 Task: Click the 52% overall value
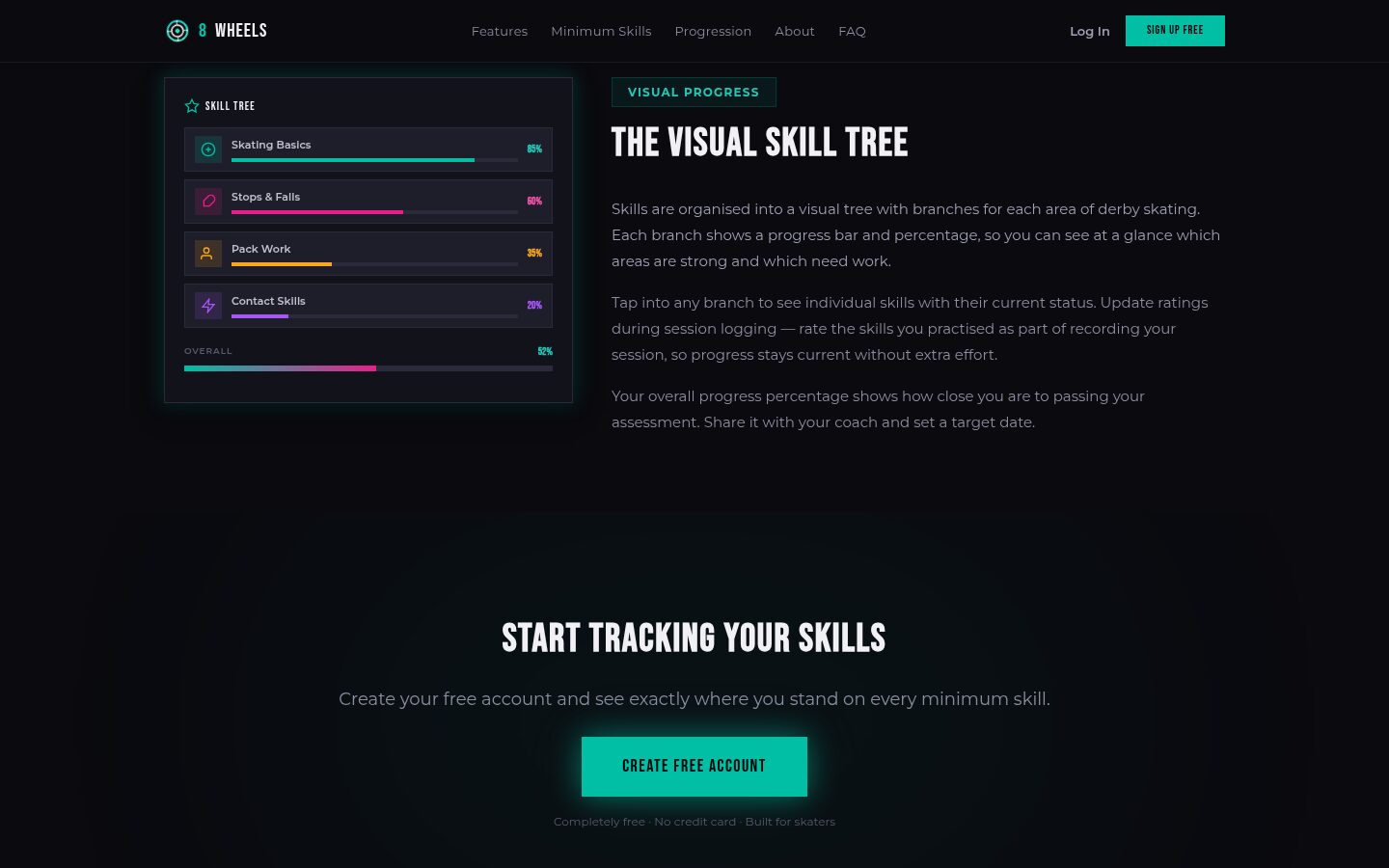[x=545, y=352]
